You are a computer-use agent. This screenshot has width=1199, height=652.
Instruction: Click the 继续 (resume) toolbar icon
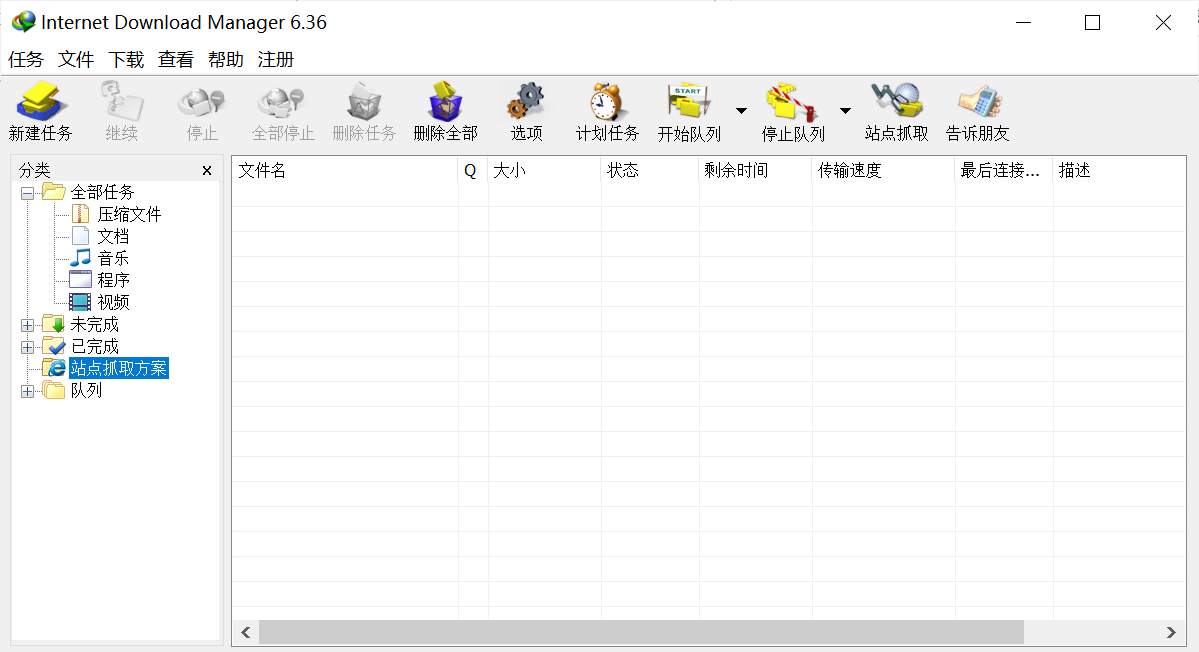point(122,102)
